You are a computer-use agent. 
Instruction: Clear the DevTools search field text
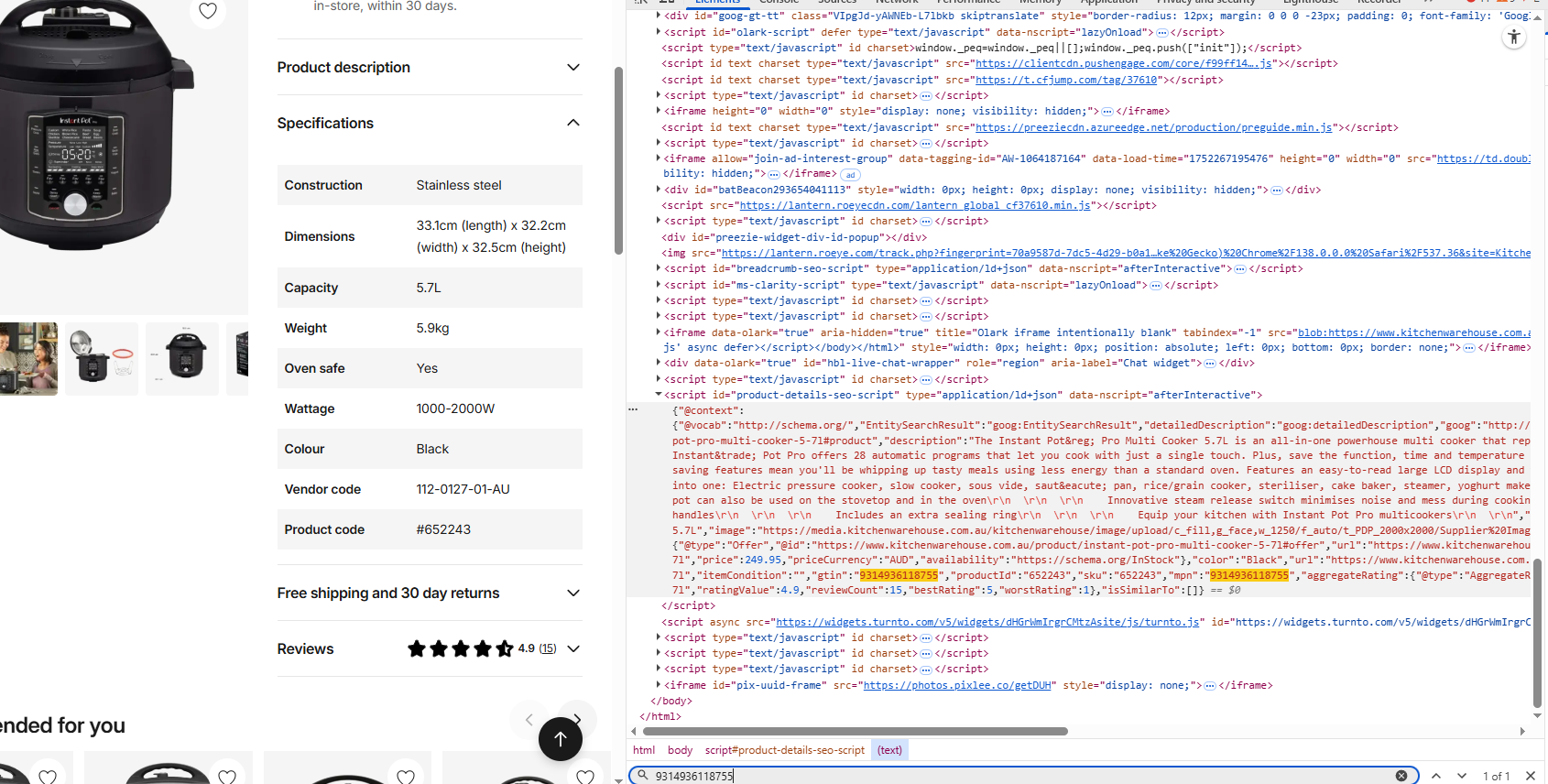(x=1401, y=776)
